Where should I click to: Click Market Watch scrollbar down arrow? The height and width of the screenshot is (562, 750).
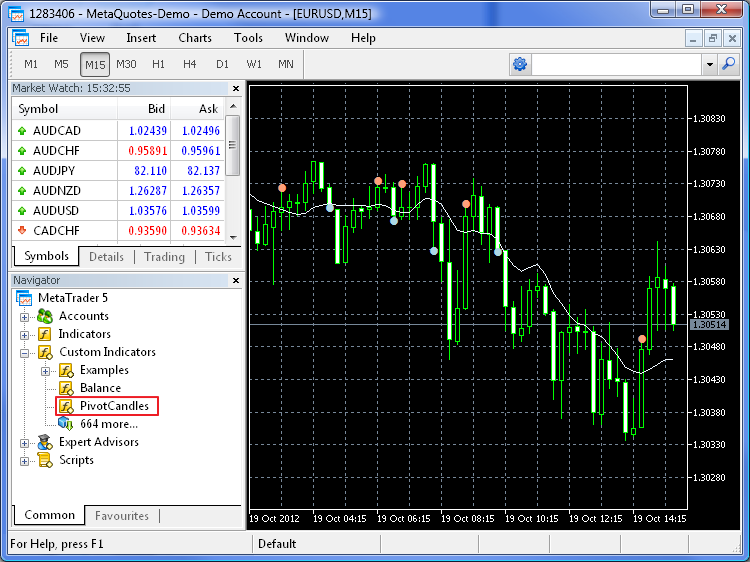pyautogui.click(x=233, y=237)
